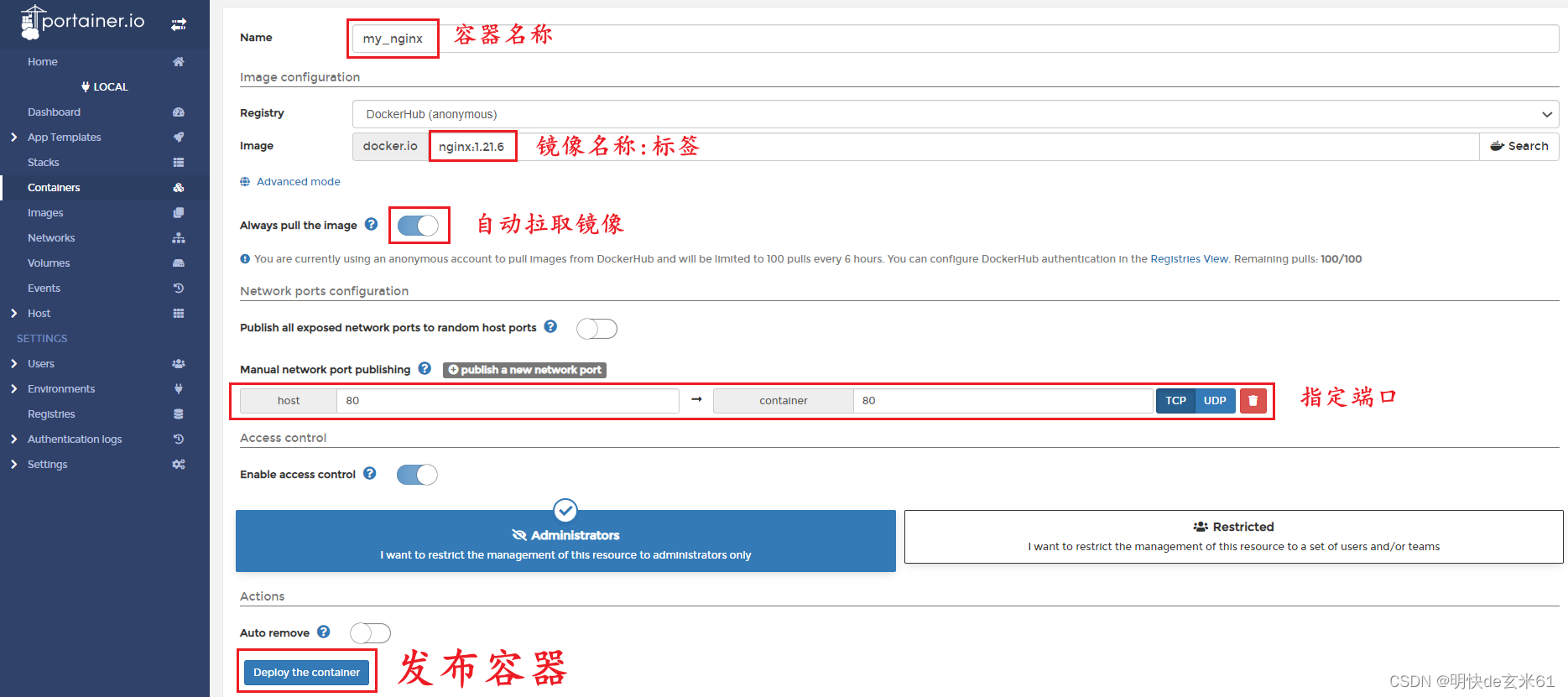Toggle sidebar collapse arrows icon
This screenshot has width=1568, height=697.
point(179,24)
